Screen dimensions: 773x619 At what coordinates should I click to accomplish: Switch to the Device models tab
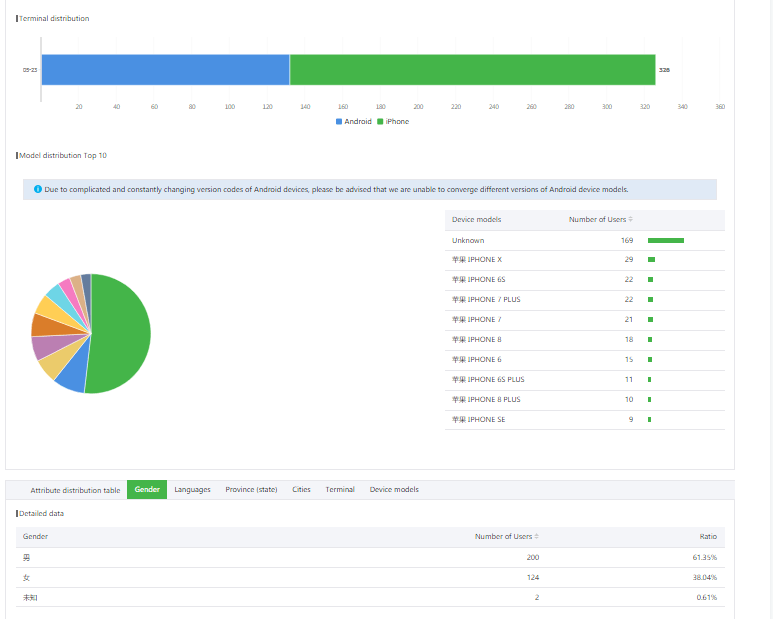394,490
